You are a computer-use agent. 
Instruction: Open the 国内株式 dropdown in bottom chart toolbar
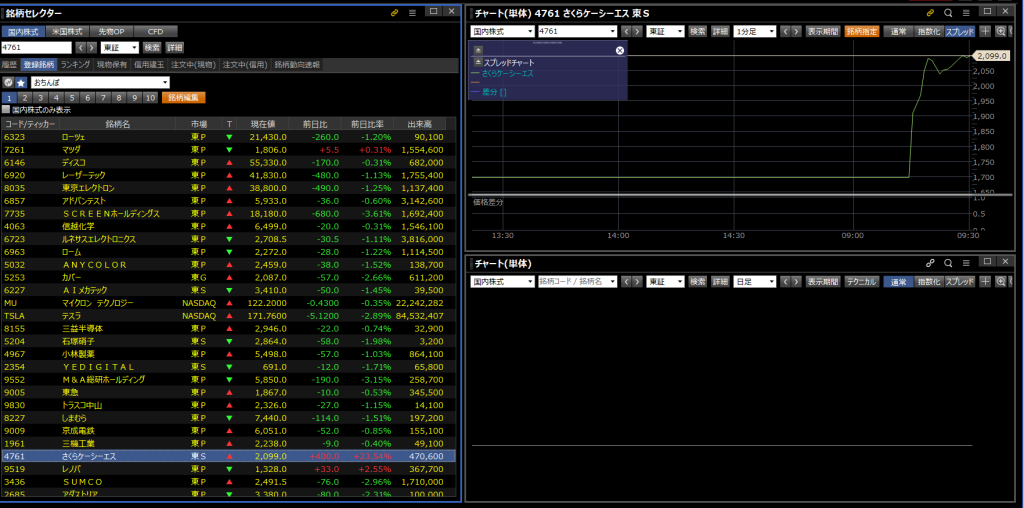click(502, 281)
